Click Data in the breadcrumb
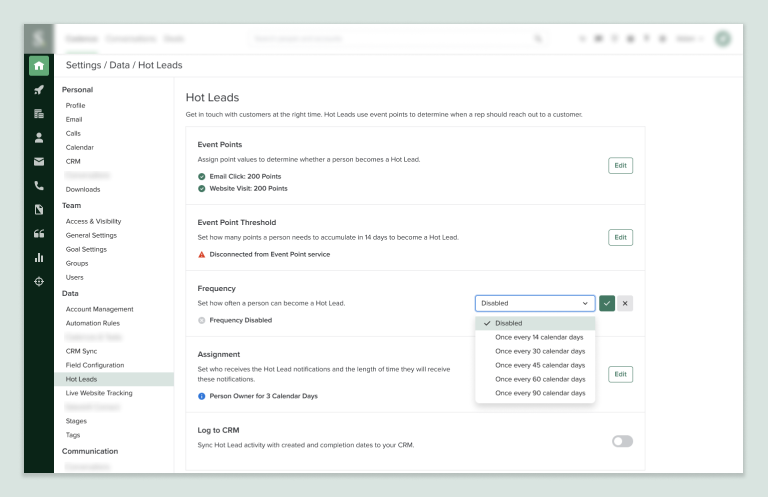The image size is (768, 497). [x=120, y=65]
